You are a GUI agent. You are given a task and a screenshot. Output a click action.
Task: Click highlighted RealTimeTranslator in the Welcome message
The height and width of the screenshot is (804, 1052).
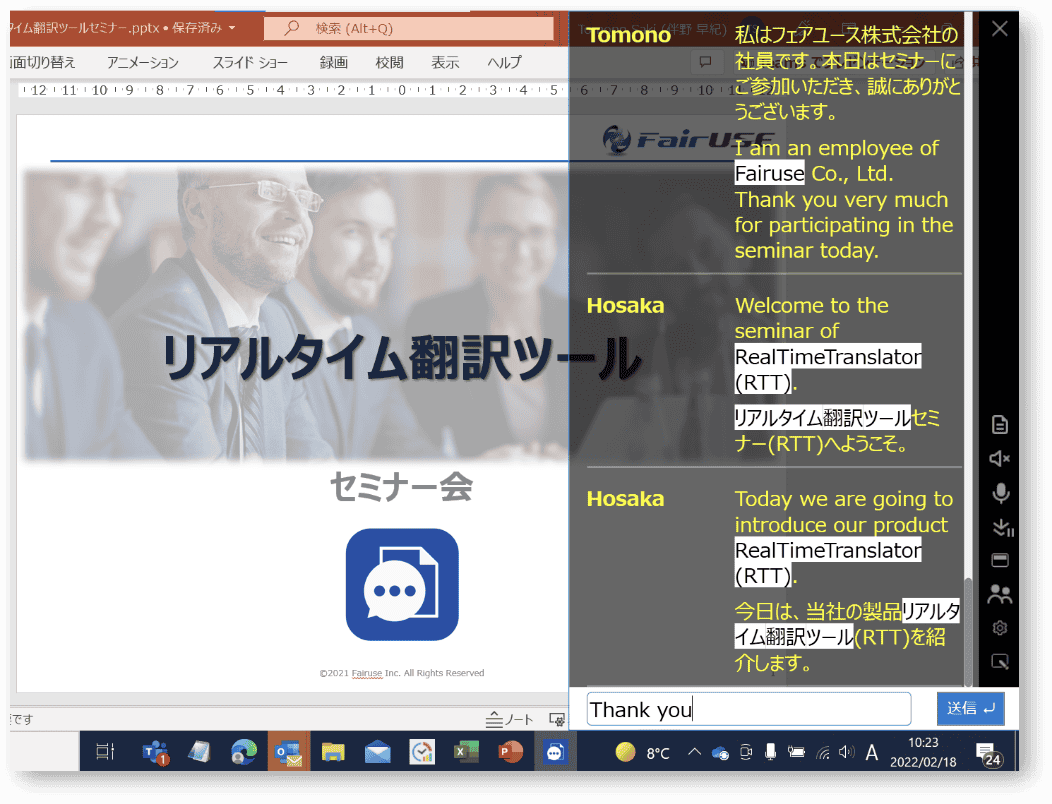pyautogui.click(x=828, y=356)
